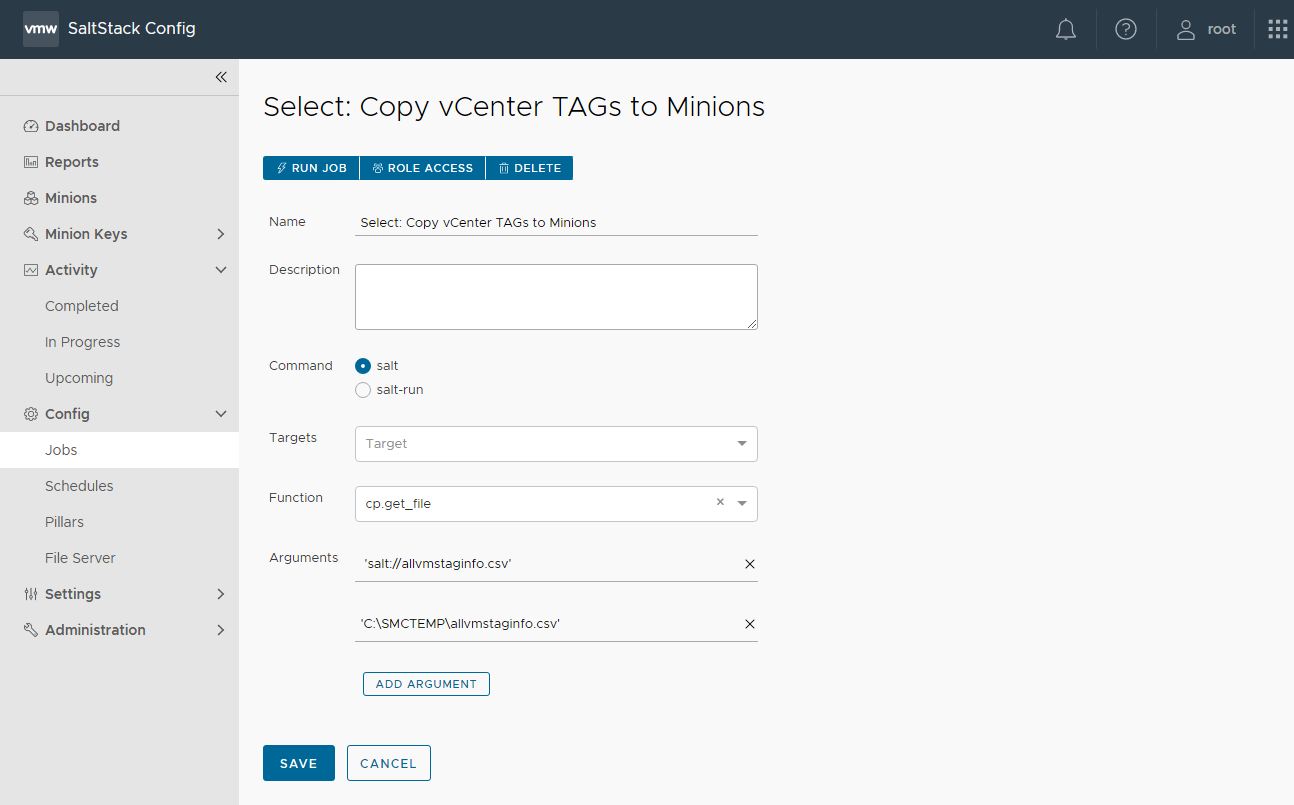Viewport: 1294px width, 805px height.
Task: Remove the 'salt://allvmstaginfo.csv' argument
Action: point(750,564)
